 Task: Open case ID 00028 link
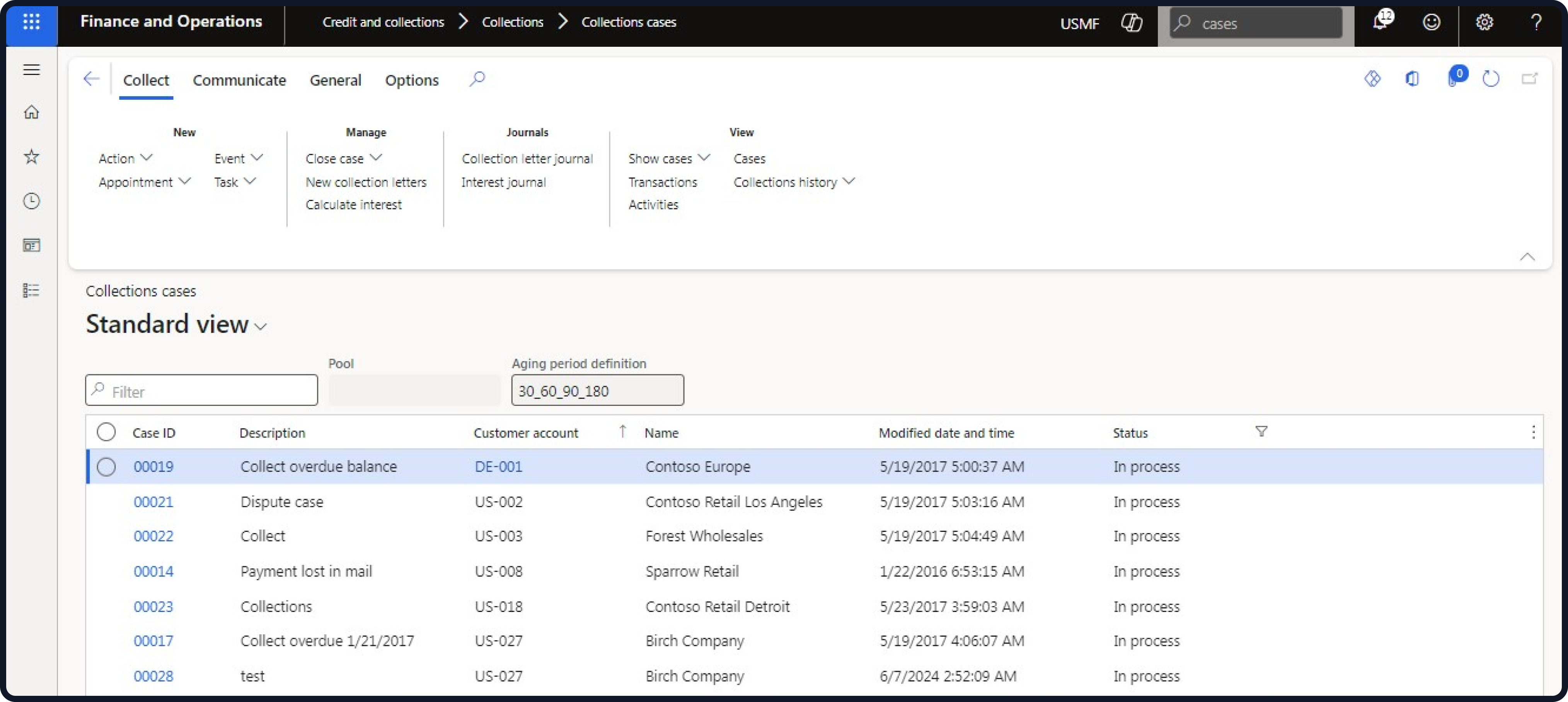[153, 676]
